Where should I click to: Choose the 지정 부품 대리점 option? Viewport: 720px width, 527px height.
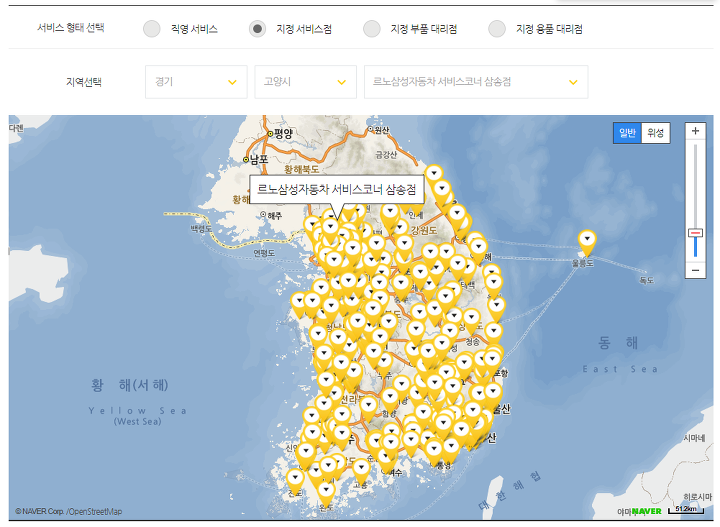point(371,29)
